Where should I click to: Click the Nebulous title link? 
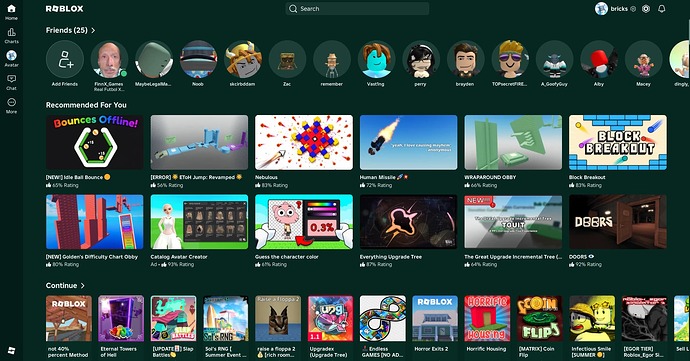[x=266, y=177]
